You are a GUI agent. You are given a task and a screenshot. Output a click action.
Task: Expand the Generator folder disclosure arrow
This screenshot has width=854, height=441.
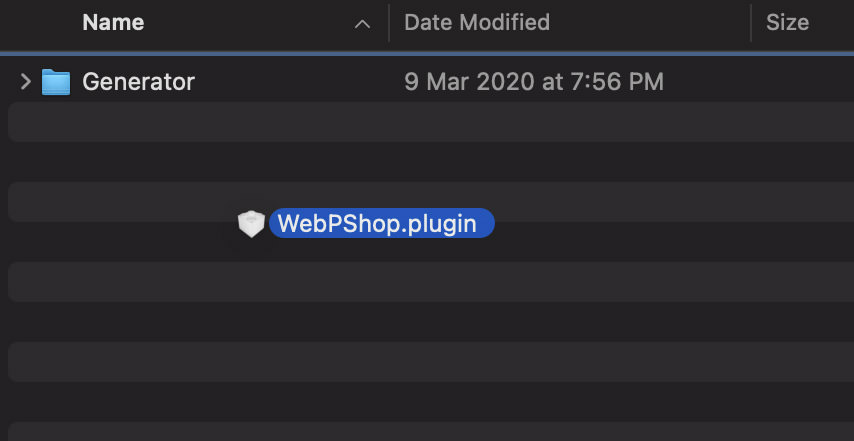pos(26,82)
